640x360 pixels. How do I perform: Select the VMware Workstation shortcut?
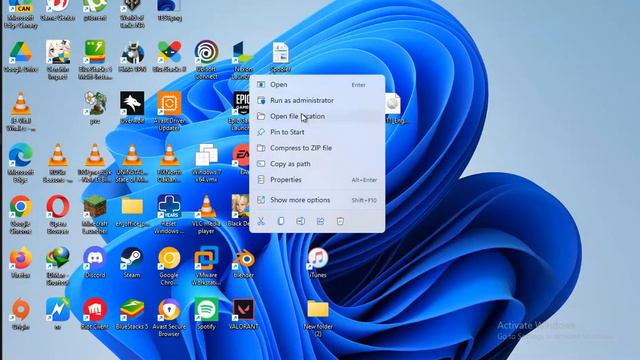pyautogui.click(x=207, y=265)
